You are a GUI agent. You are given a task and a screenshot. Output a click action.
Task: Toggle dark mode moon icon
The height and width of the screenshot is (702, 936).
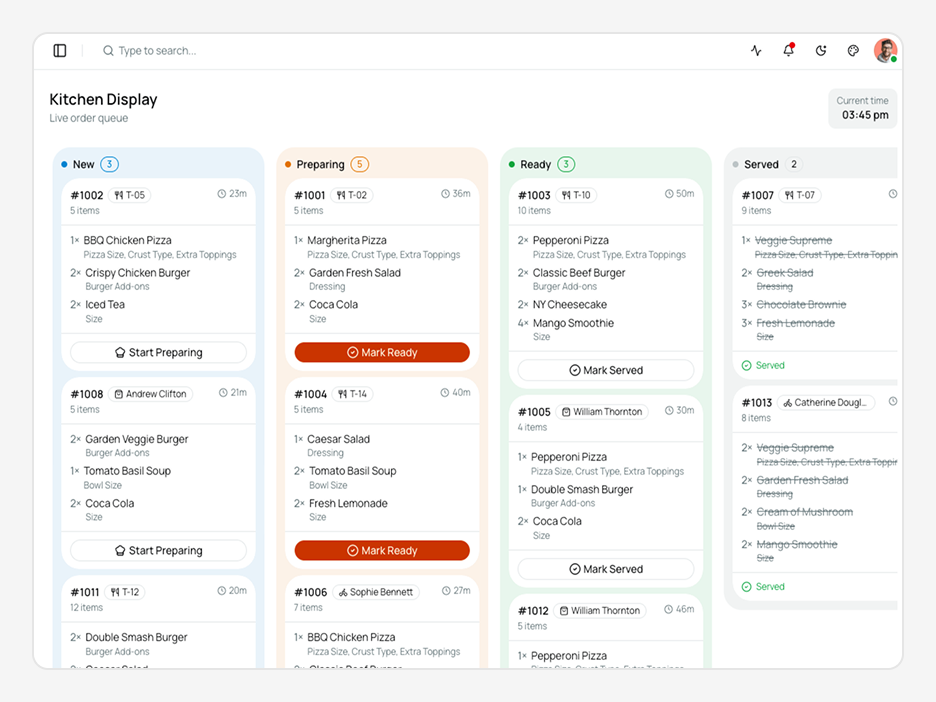[821, 51]
